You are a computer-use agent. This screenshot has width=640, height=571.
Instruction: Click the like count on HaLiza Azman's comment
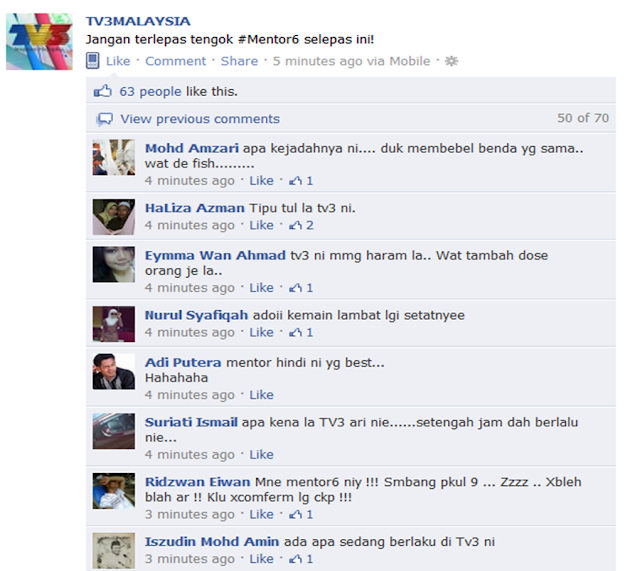tap(301, 225)
